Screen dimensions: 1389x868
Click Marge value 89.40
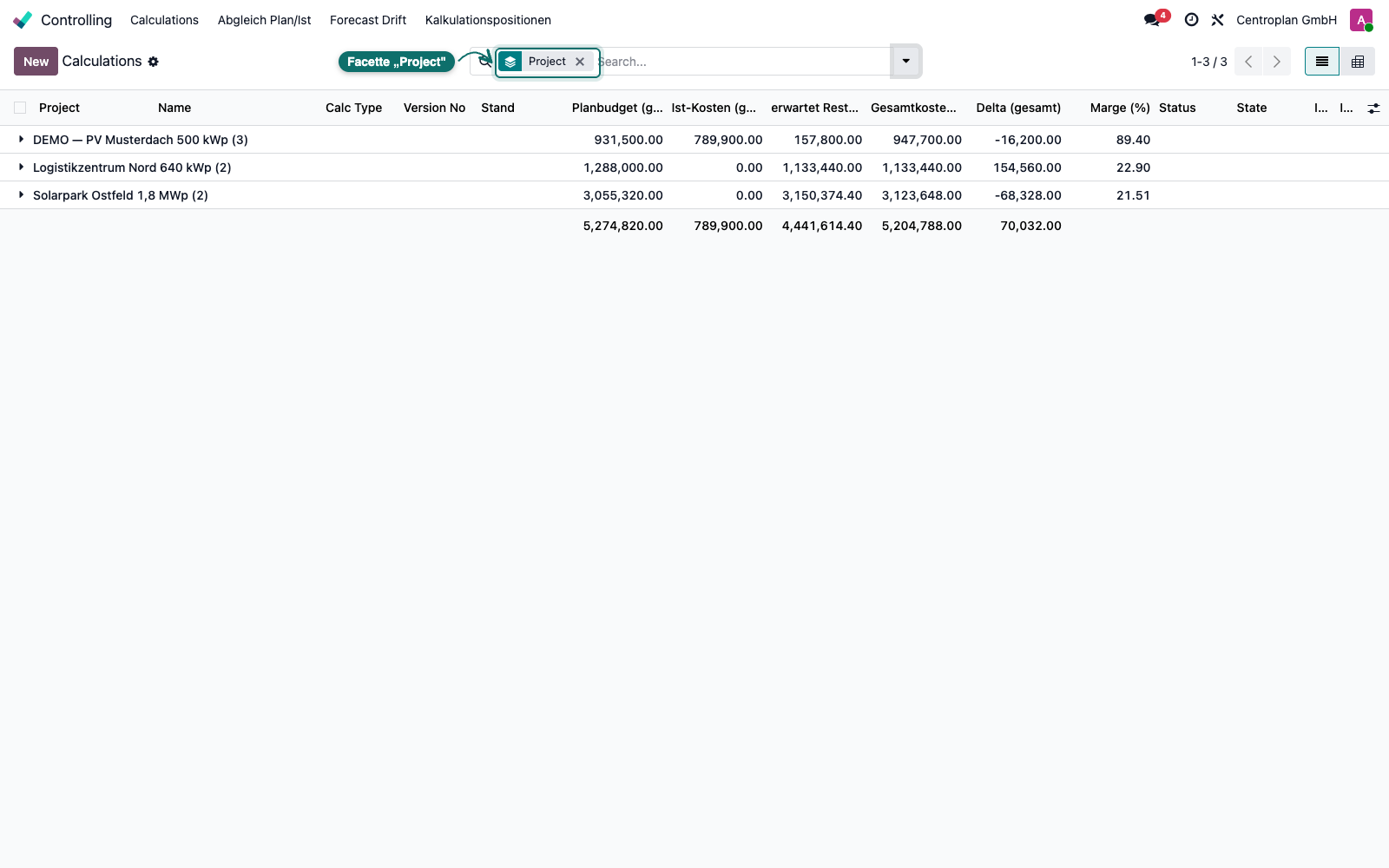click(x=1133, y=140)
